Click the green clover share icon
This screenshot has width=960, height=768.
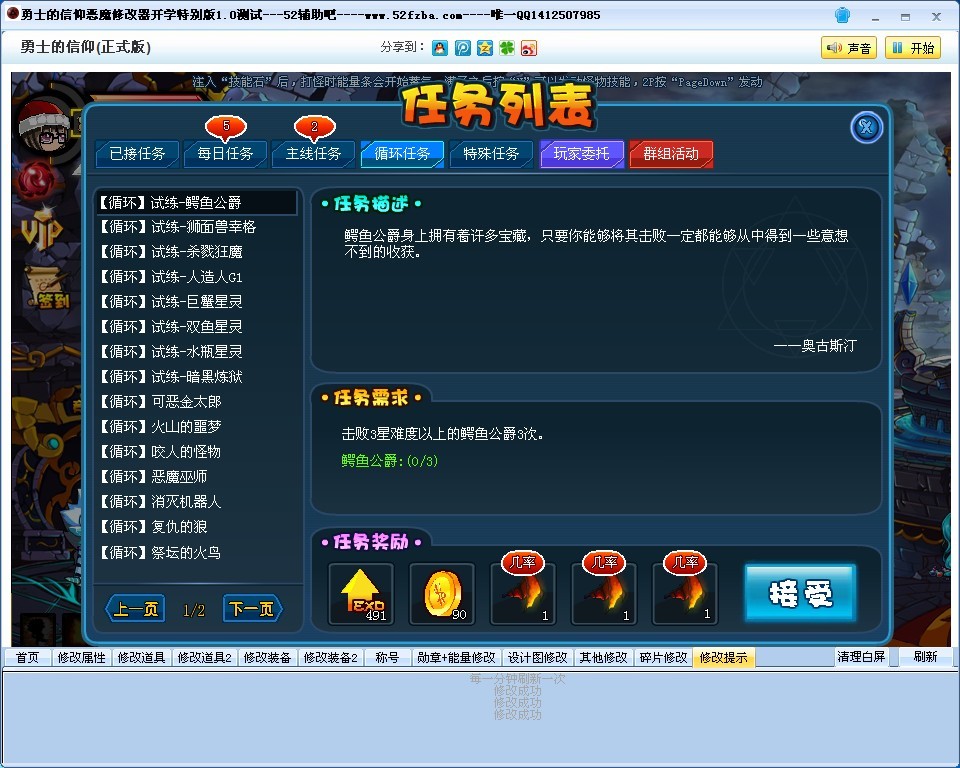point(506,48)
